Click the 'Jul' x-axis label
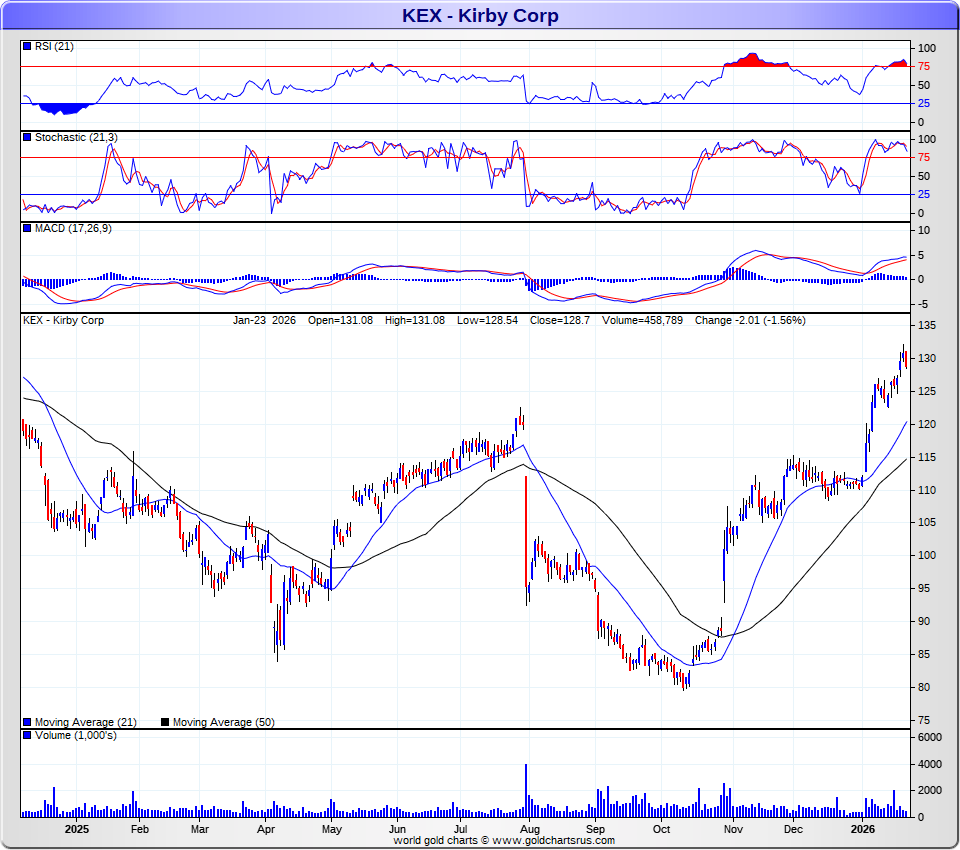The width and height of the screenshot is (960, 850). [x=460, y=829]
